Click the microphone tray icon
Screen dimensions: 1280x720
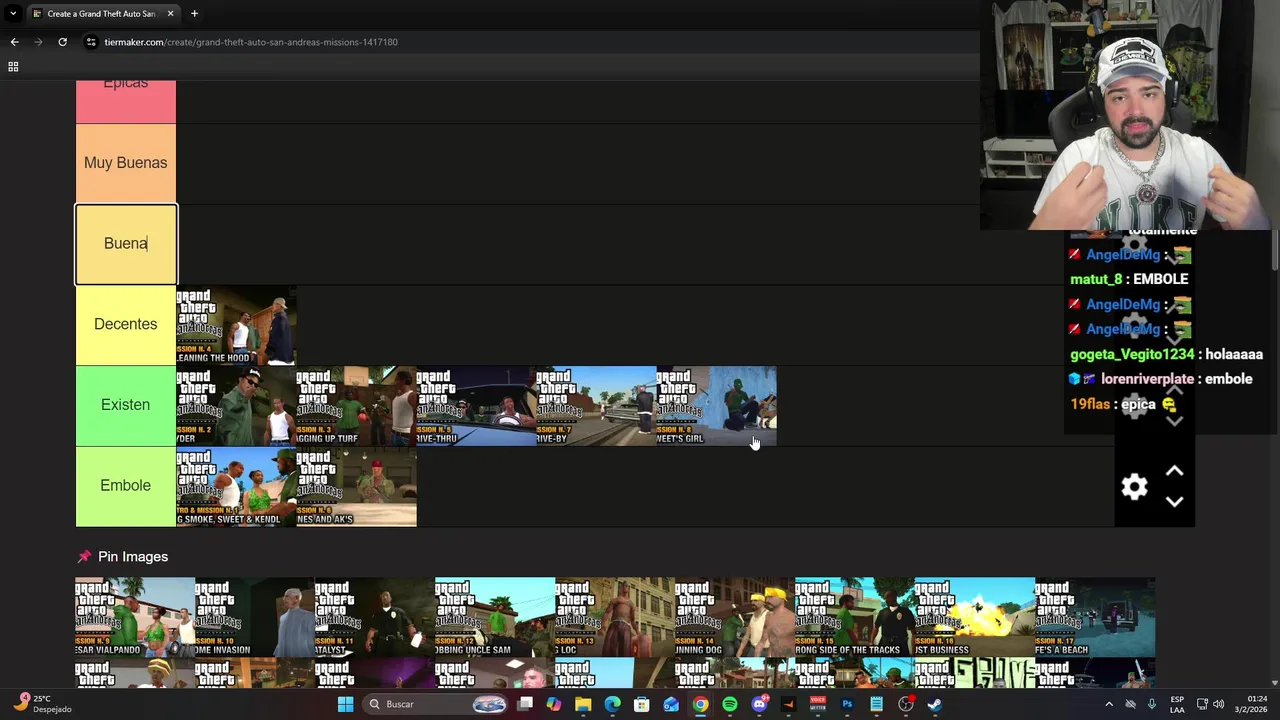pyautogui.click(x=1151, y=704)
